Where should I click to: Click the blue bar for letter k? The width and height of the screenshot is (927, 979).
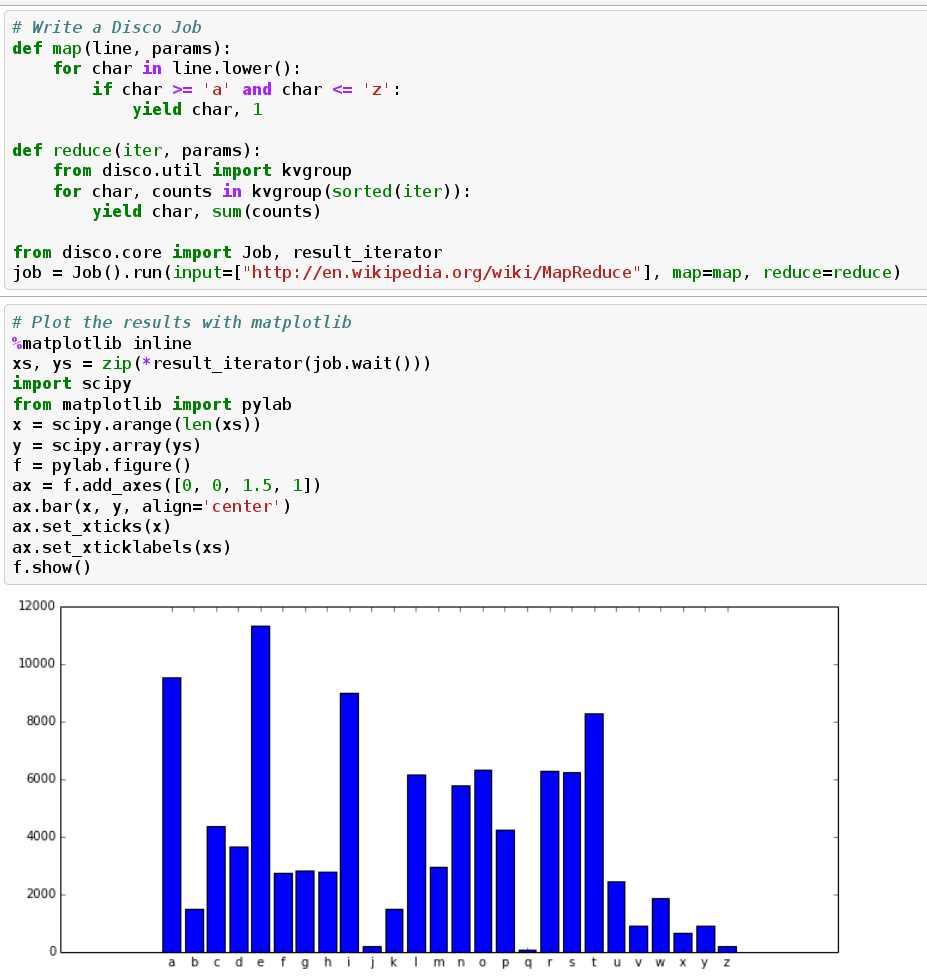394,930
